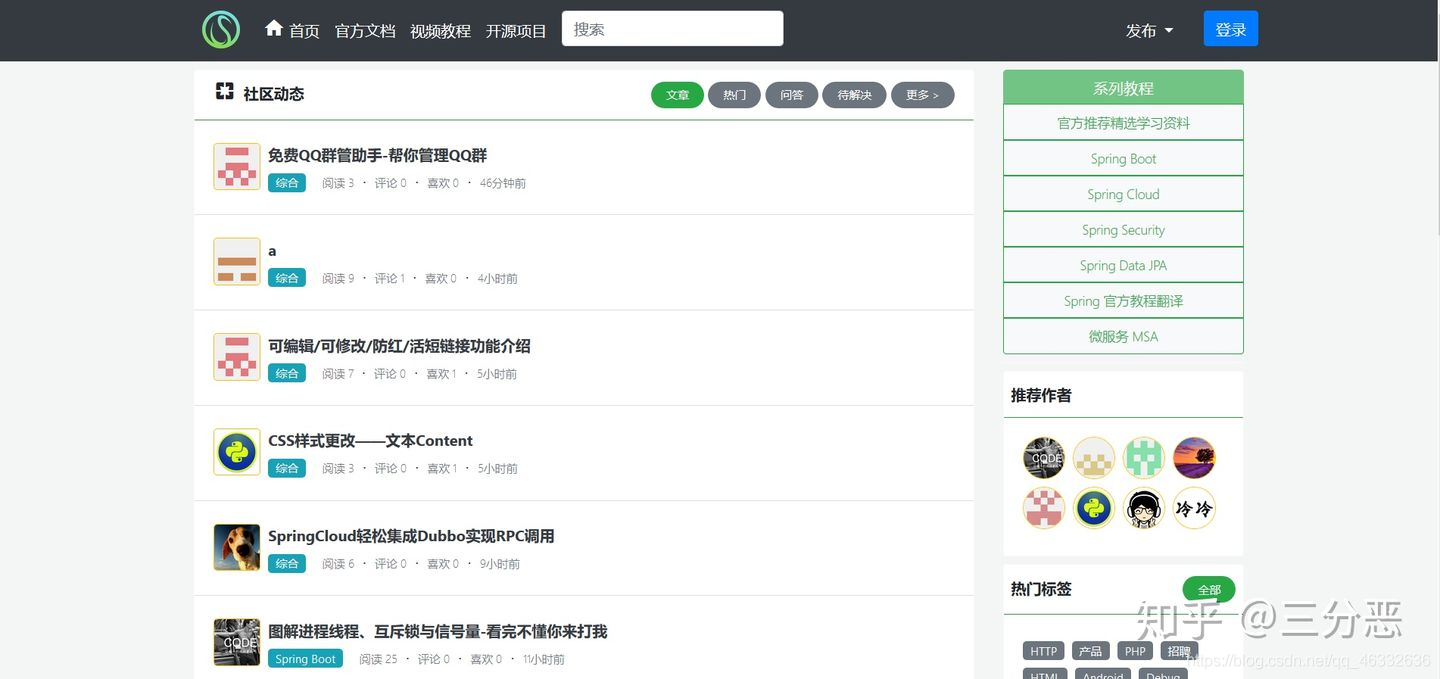
Task: Click 4小时前 timestamp text
Action: pyautogui.click(x=497, y=278)
